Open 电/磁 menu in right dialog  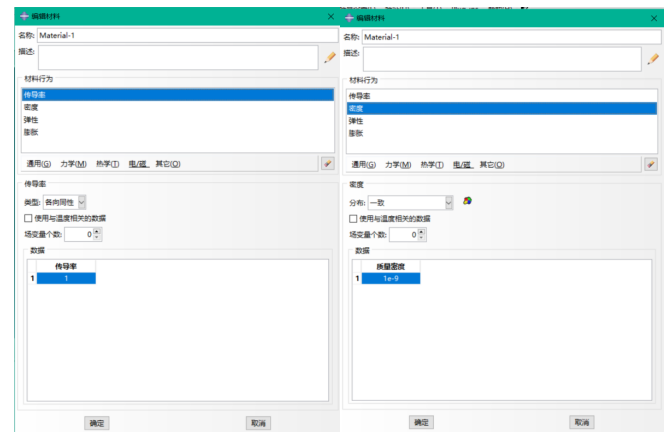tap(463, 165)
